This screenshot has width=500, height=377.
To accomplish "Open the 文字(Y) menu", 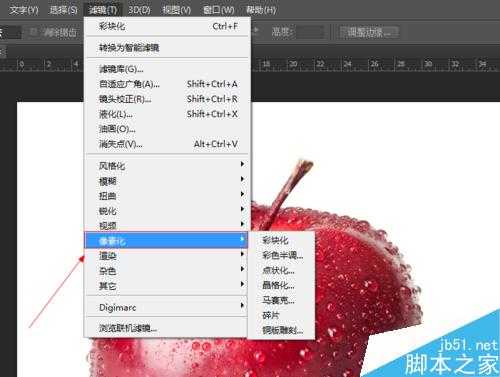I will click(x=24, y=10).
